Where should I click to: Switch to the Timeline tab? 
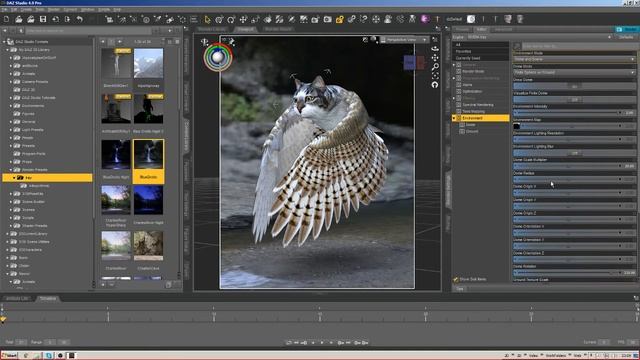[48, 298]
